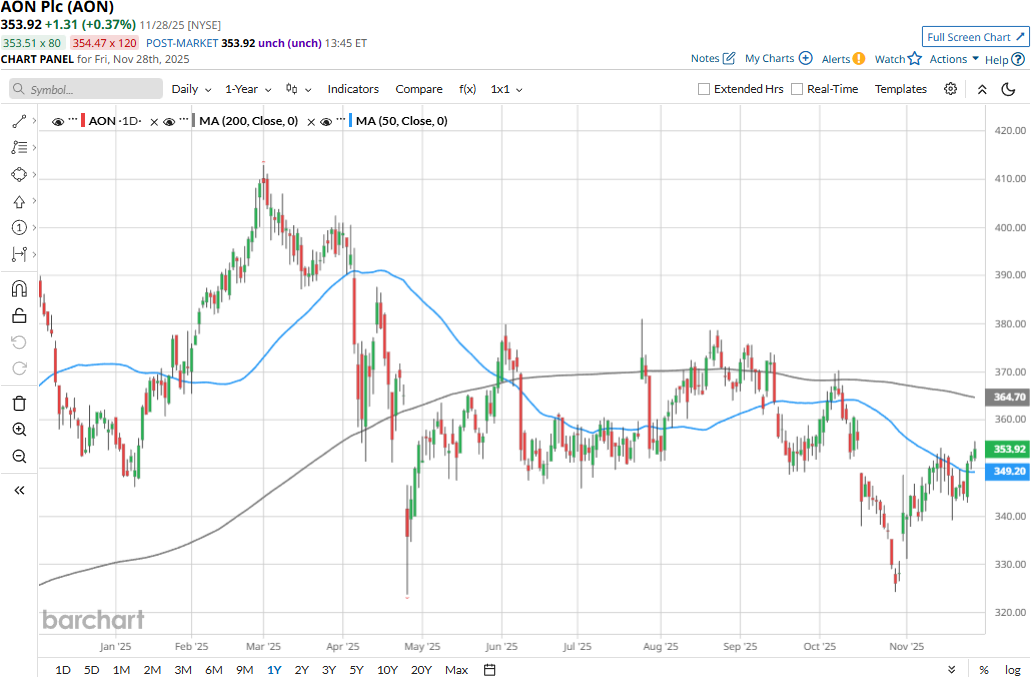Open the Notes link
Image resolution: width=1032 pixels, height=677 pixels.
coord(712,59)
